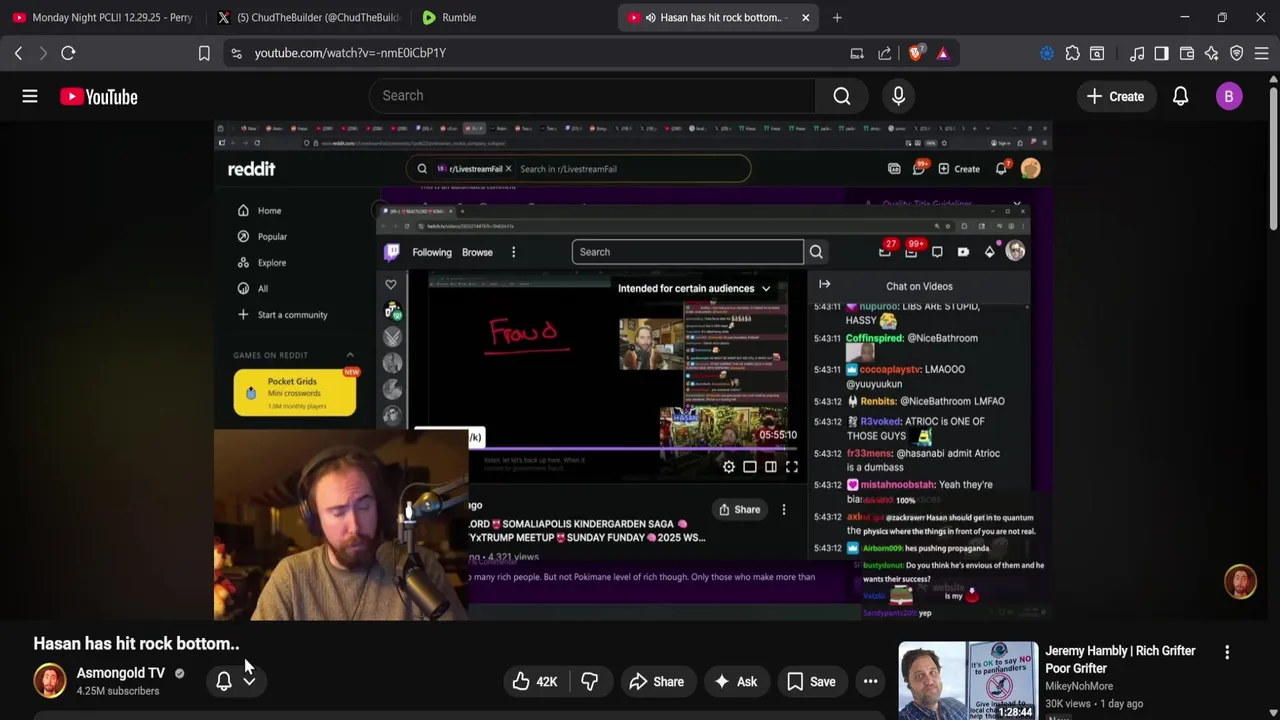Open a new browser tab with plus
Image resolution: width=1280 pixels, height=720 pixels.
coord(837,17)
